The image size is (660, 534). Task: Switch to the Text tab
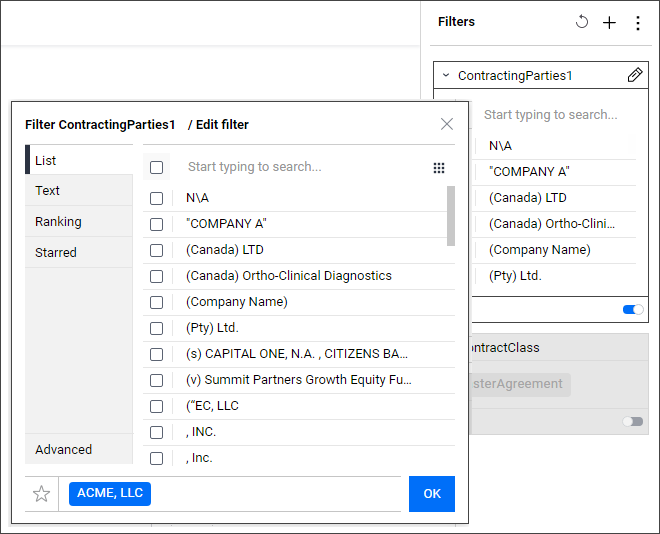[79, 191]
